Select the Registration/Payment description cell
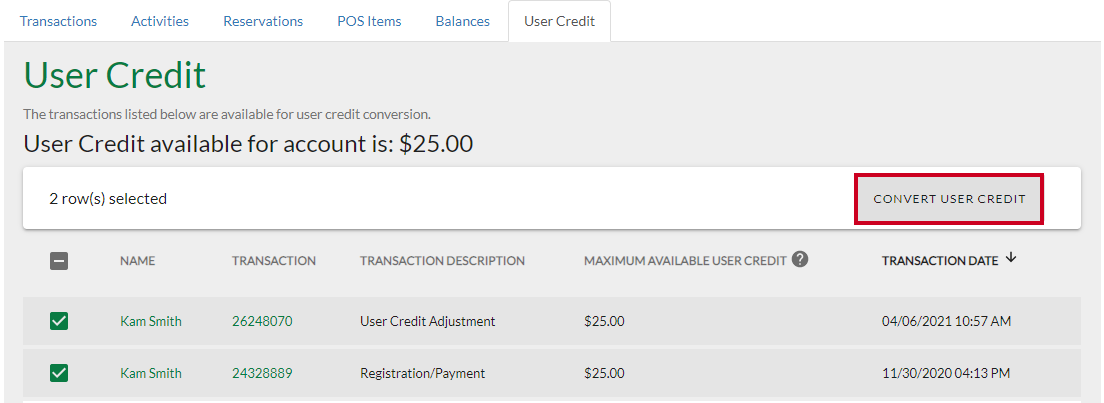This screenshot has width=1104, height=403. [x=422, y=373]
